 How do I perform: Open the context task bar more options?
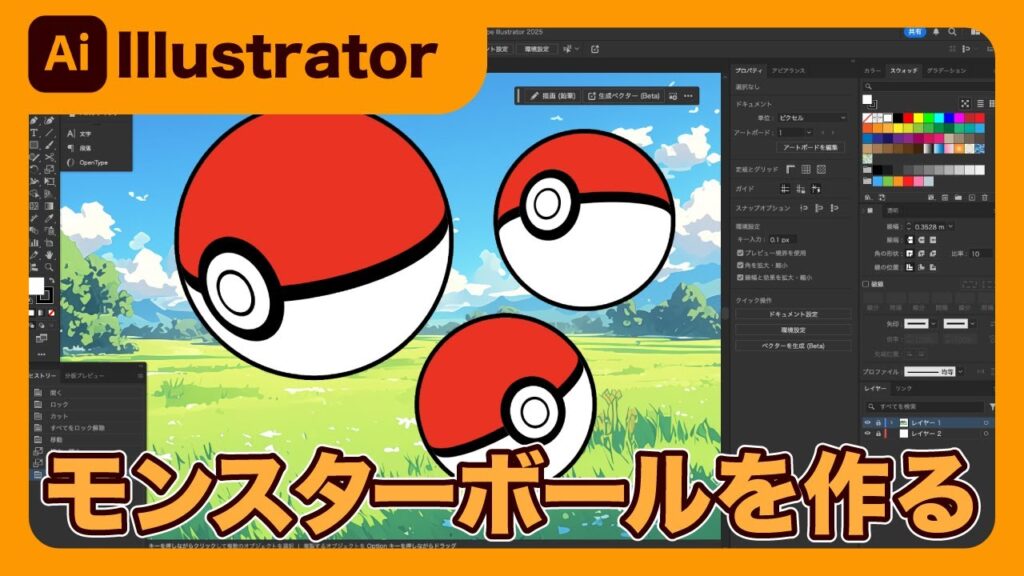688,96
